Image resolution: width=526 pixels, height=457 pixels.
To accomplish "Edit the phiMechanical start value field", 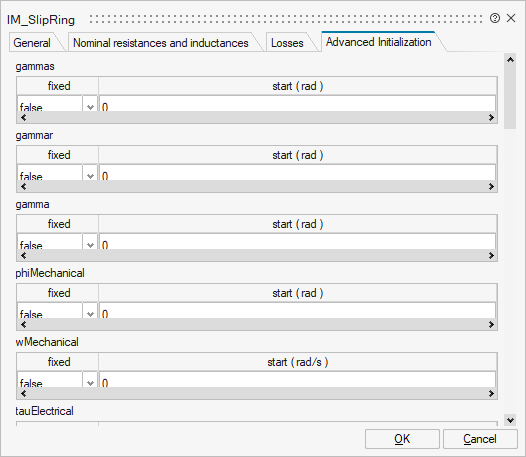I will click(x=297, y=311).
